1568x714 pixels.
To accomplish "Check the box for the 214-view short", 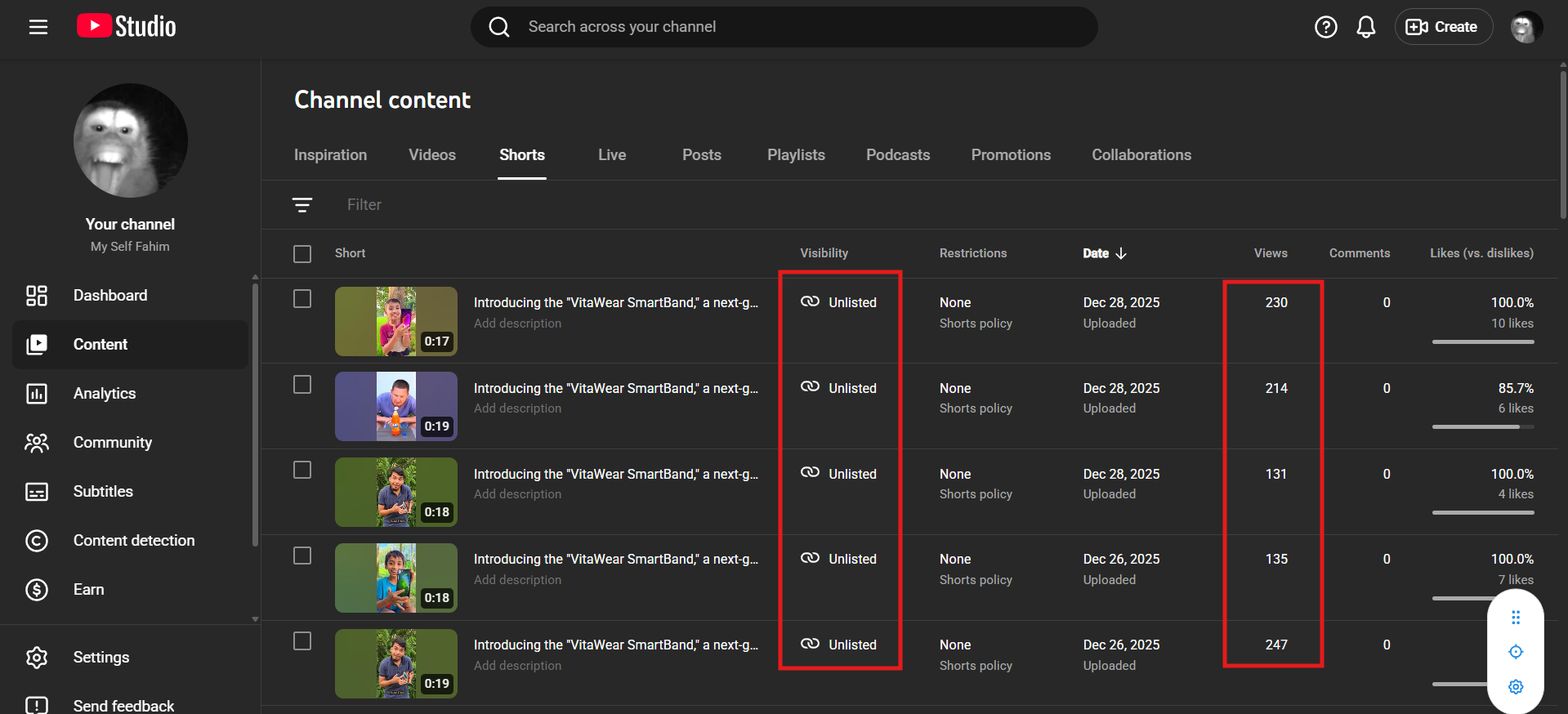I will click(302, 385).
